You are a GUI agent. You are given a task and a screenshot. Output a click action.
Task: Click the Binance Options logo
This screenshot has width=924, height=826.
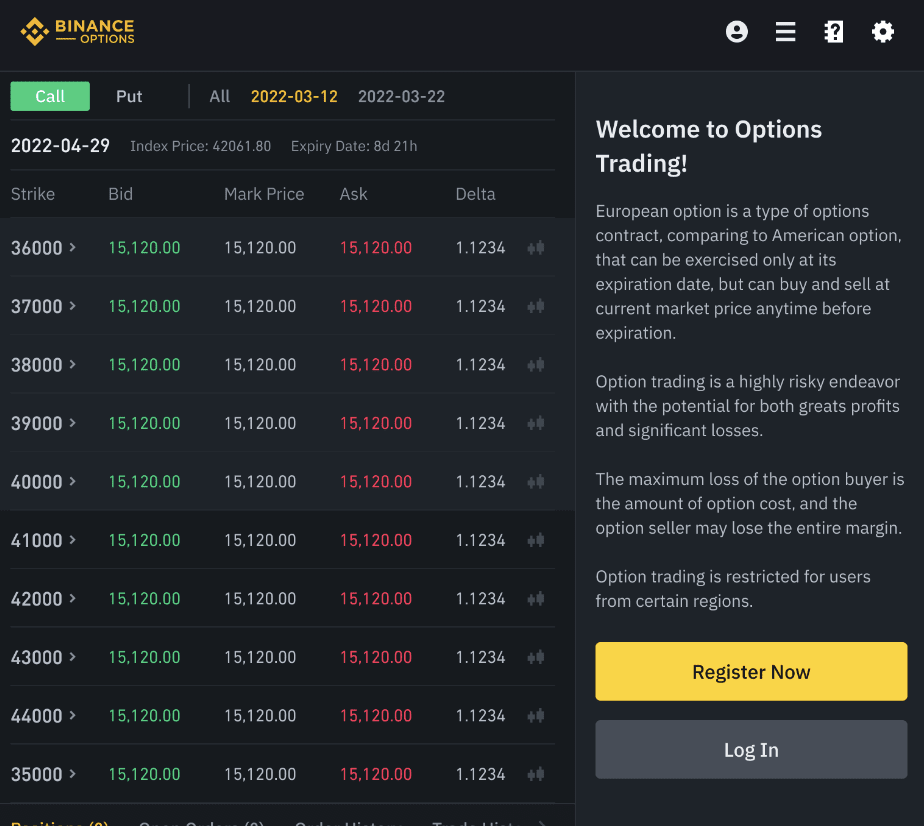pos(78,32)
